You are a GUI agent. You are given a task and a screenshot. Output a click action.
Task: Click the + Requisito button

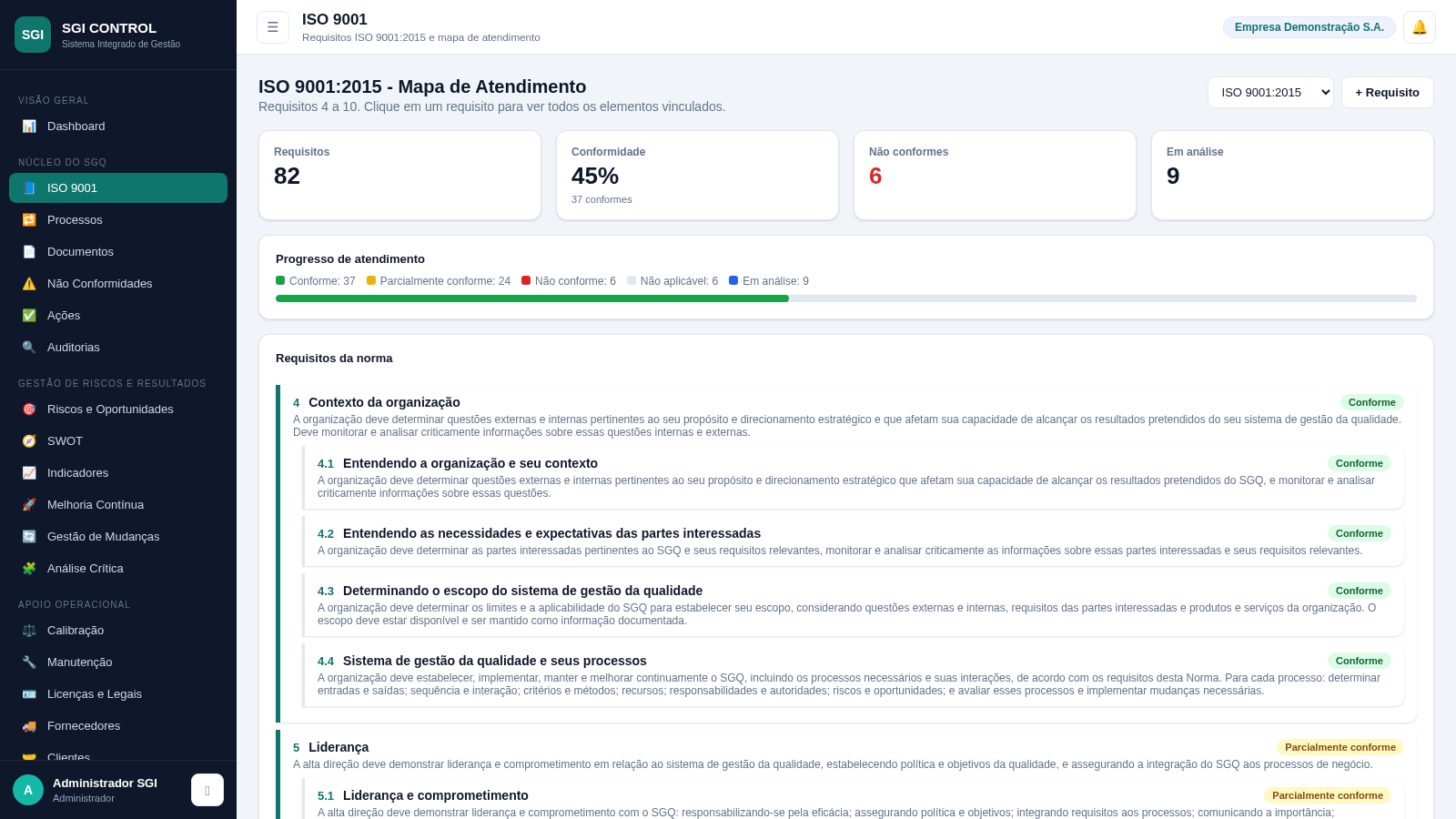point(1387,93)
